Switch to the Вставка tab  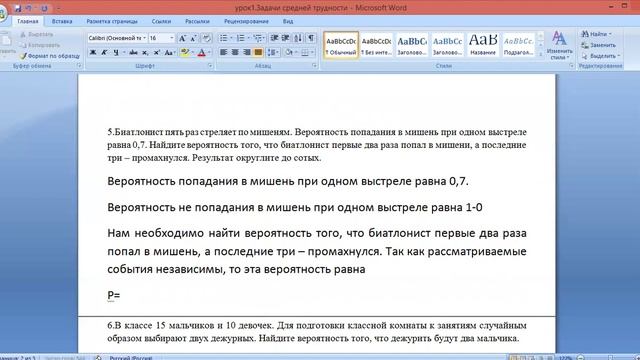click(62, 21)
